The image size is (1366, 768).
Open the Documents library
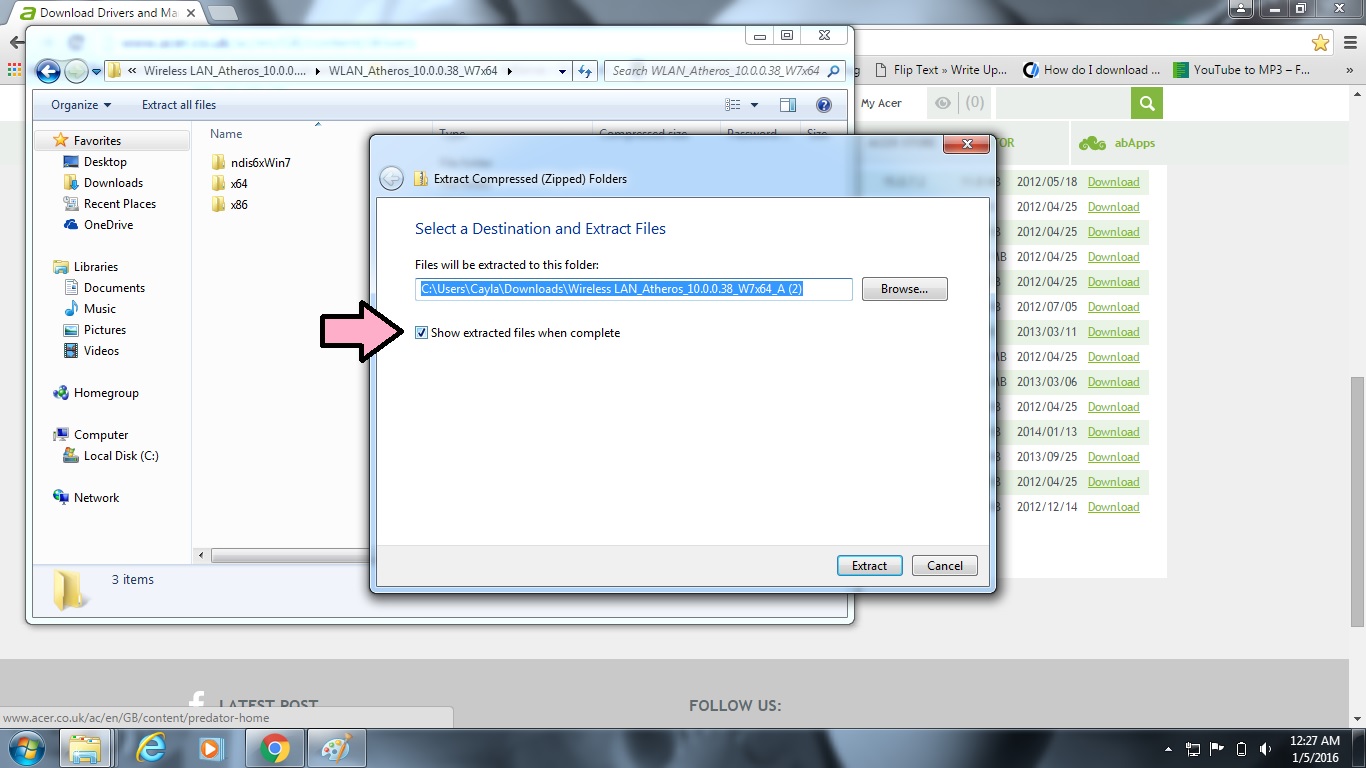[x=114, y=288]
